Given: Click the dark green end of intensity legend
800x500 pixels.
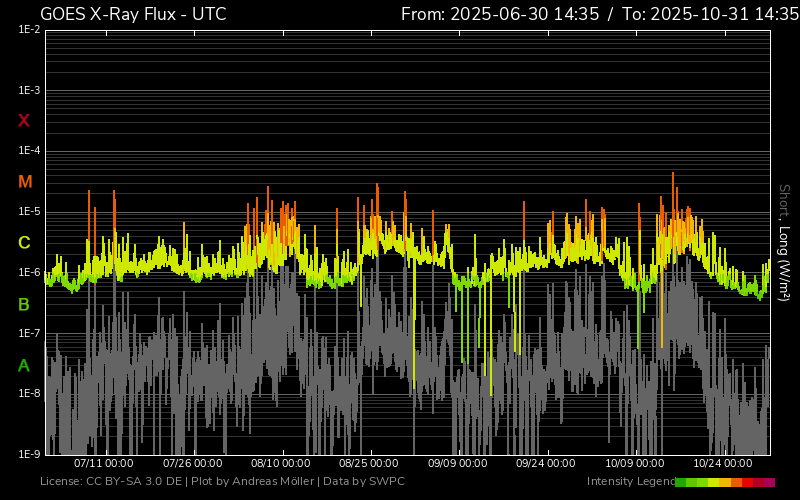Looking at the screenshot, I should 681,482.
